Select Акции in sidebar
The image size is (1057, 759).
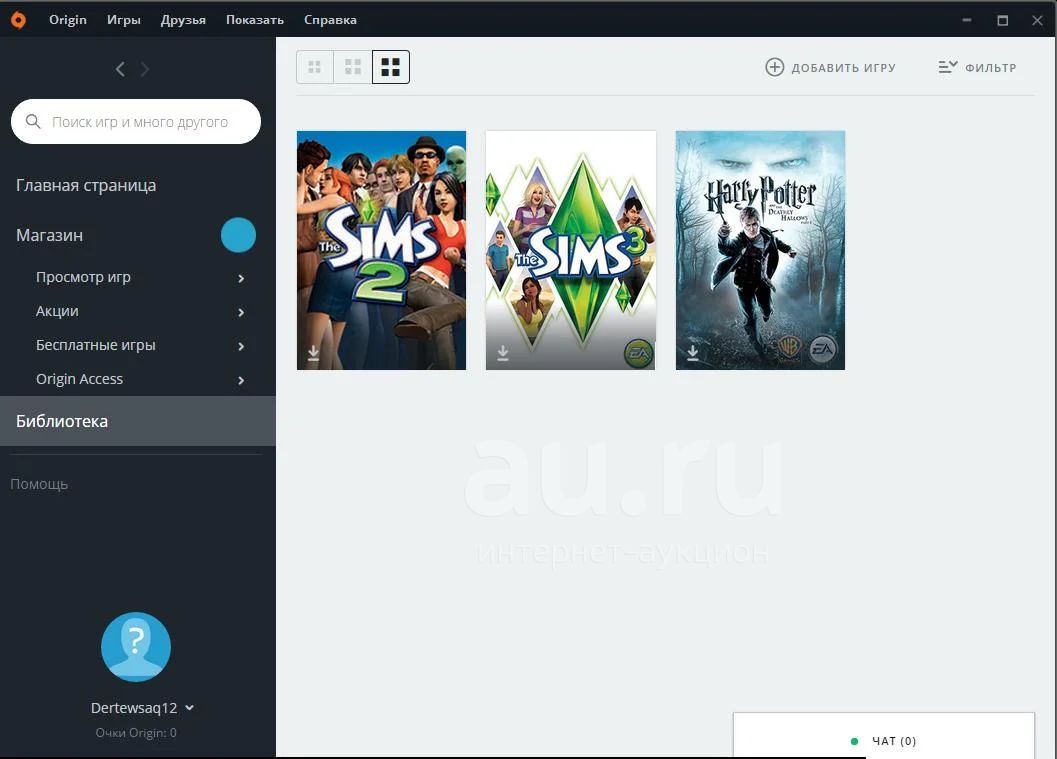57,311
